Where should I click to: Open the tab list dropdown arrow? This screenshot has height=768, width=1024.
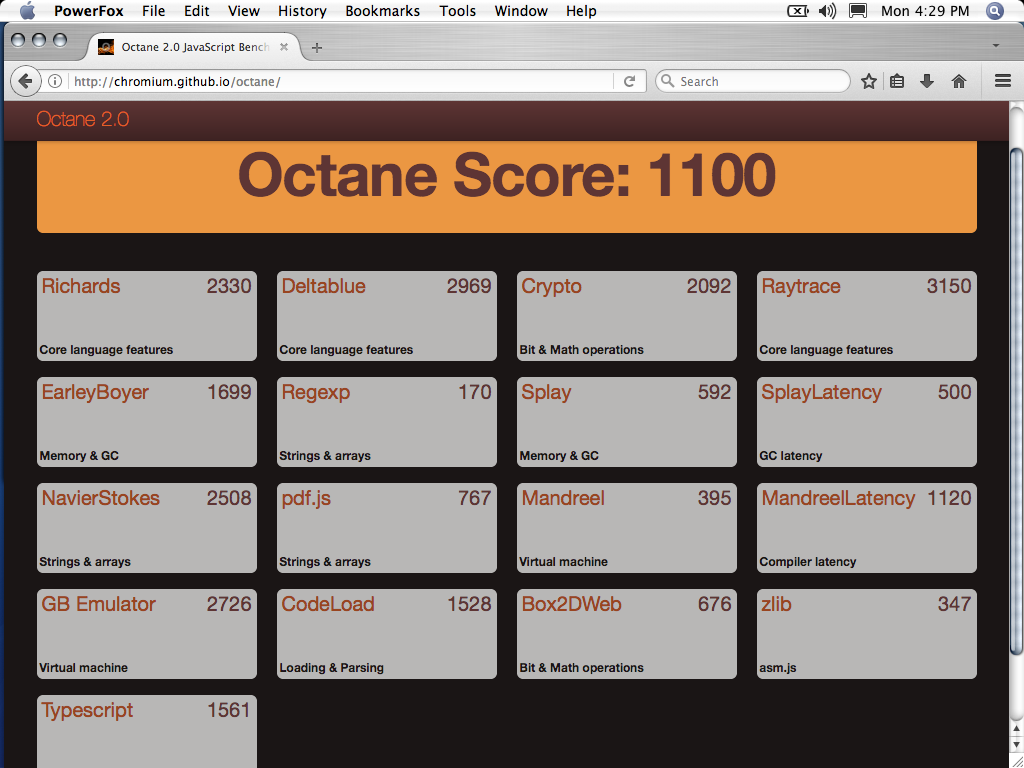[x=996, y=46]
